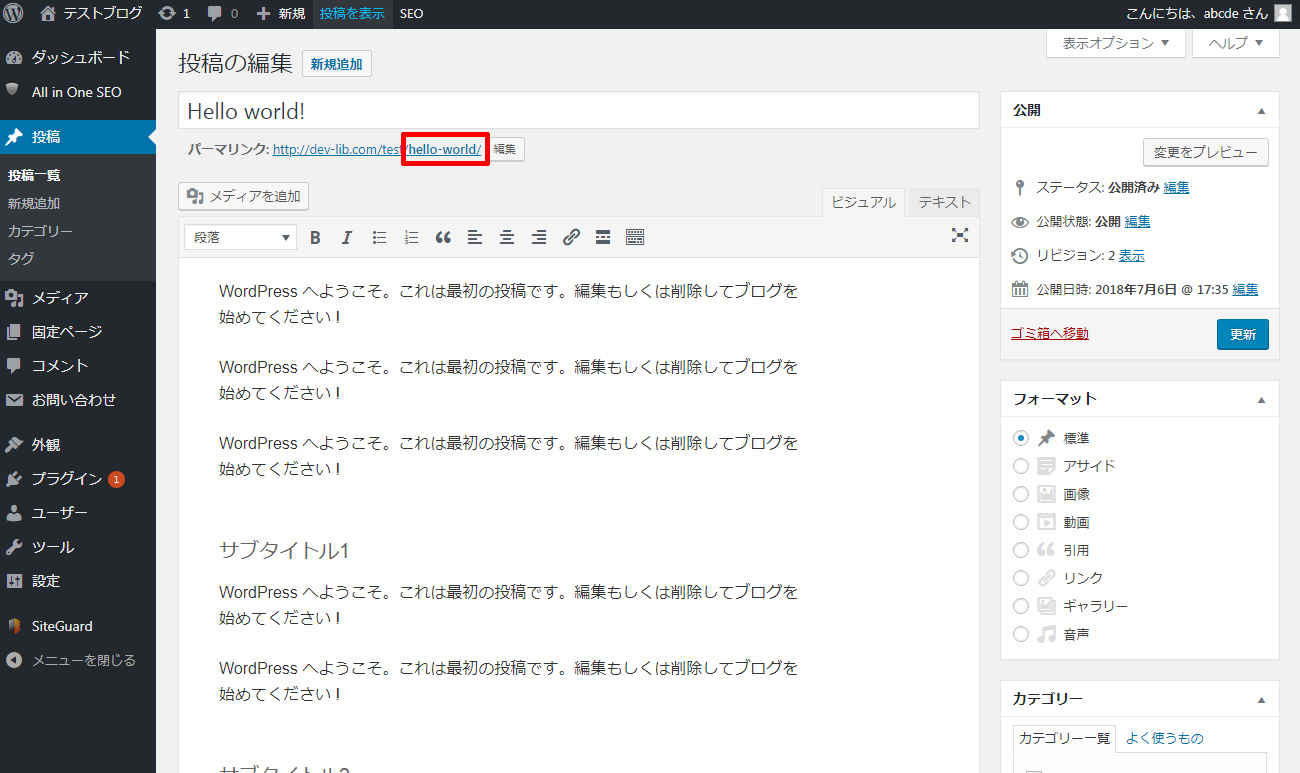
Task: Center align text using the toolbar icon
Action: (x=507, y=237)
